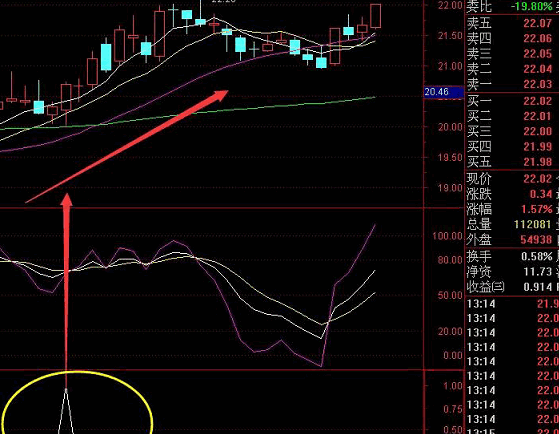Click the 100.00 indicator axis label
The width and height of the screenshot is (559, 434).
(x=447, y=236)
